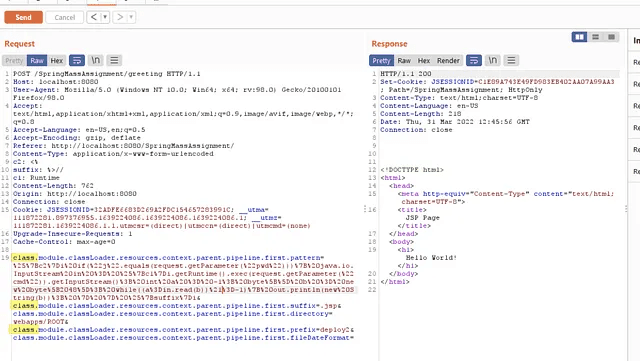Click the fileDateFormat parameter line
Image resolution: width=640 pixels, height=361 pixels.
coord(183,338)
